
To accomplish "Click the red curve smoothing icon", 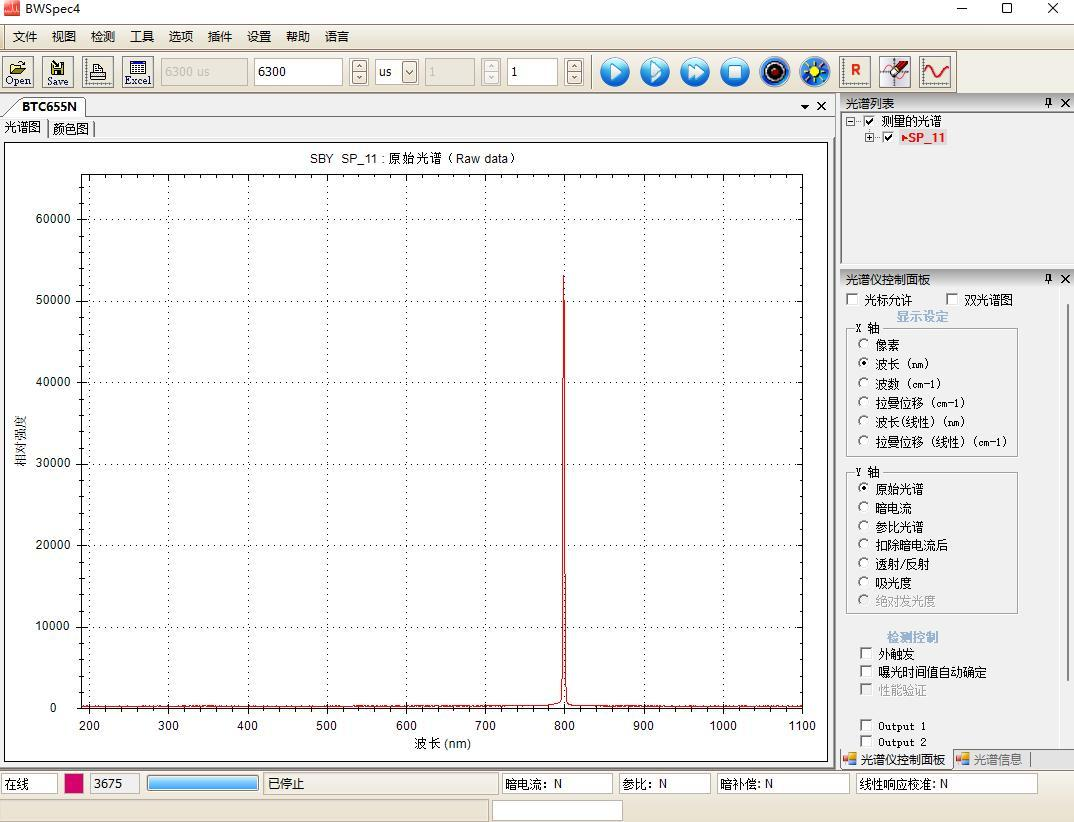I will (936, 72).
